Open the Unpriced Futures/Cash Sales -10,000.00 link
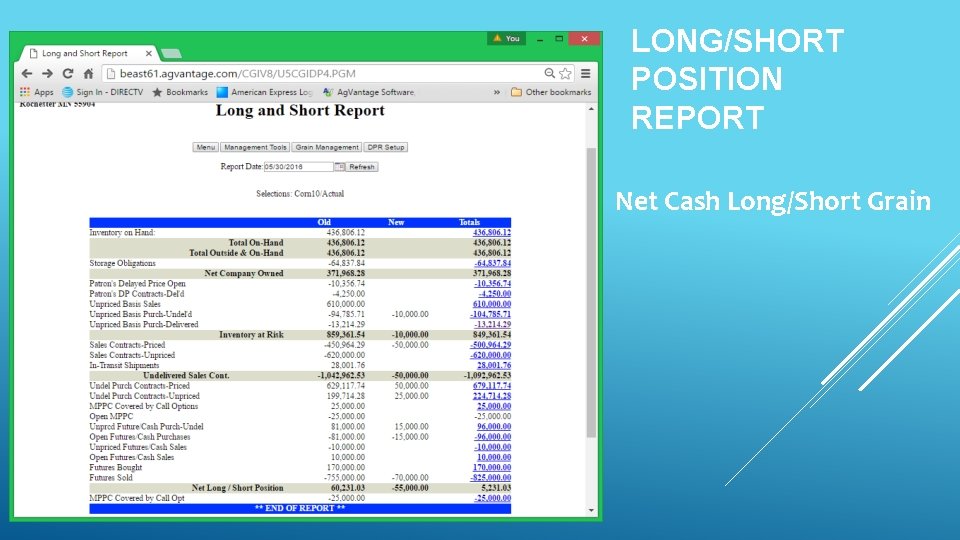Image resolution: width=960 pixels, height=540 pixels. (493, 447)
